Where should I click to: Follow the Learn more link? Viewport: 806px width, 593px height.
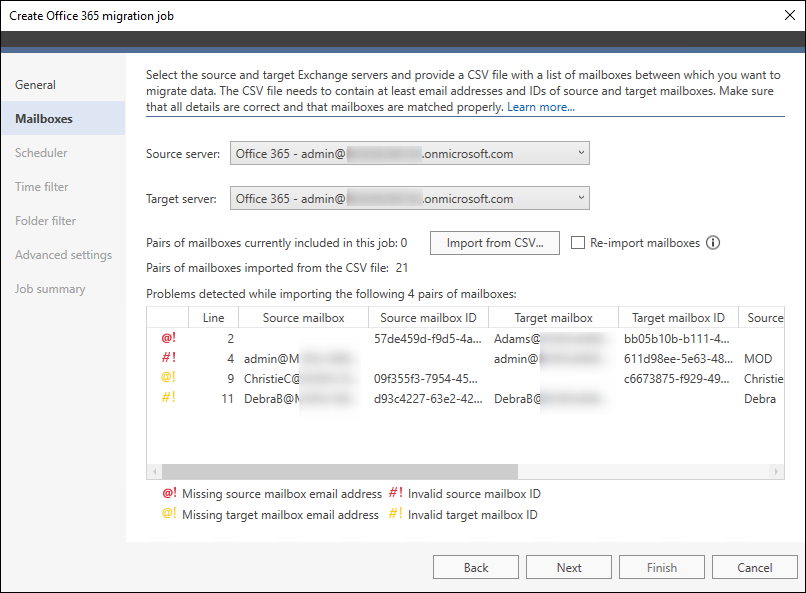point(541,107)
